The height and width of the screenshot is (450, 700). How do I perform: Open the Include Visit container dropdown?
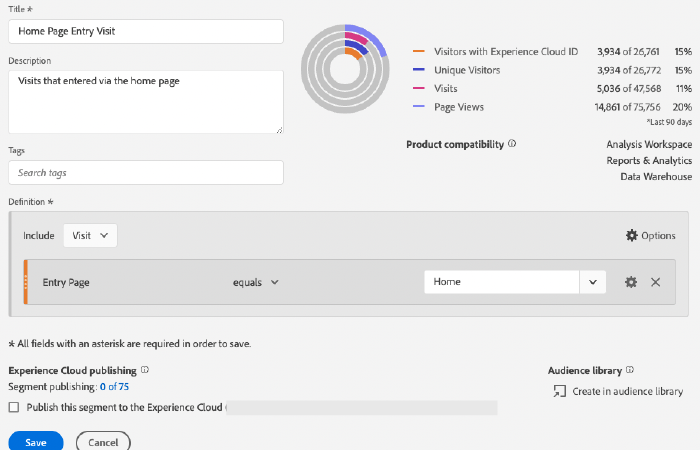[90, 235]
